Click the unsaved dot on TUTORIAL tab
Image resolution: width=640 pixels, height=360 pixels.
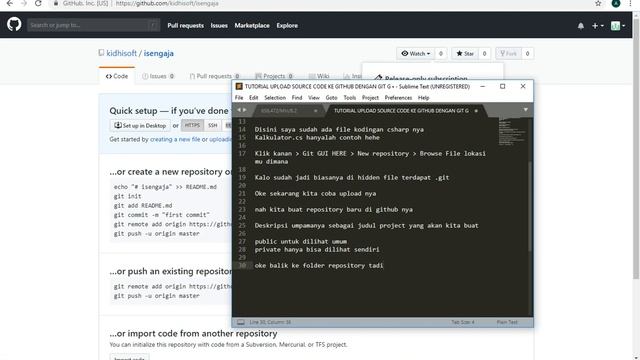coord(476,111)
